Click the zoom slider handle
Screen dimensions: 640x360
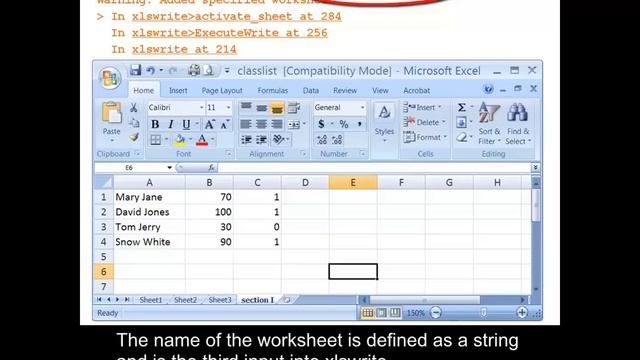tap(484, 313)
